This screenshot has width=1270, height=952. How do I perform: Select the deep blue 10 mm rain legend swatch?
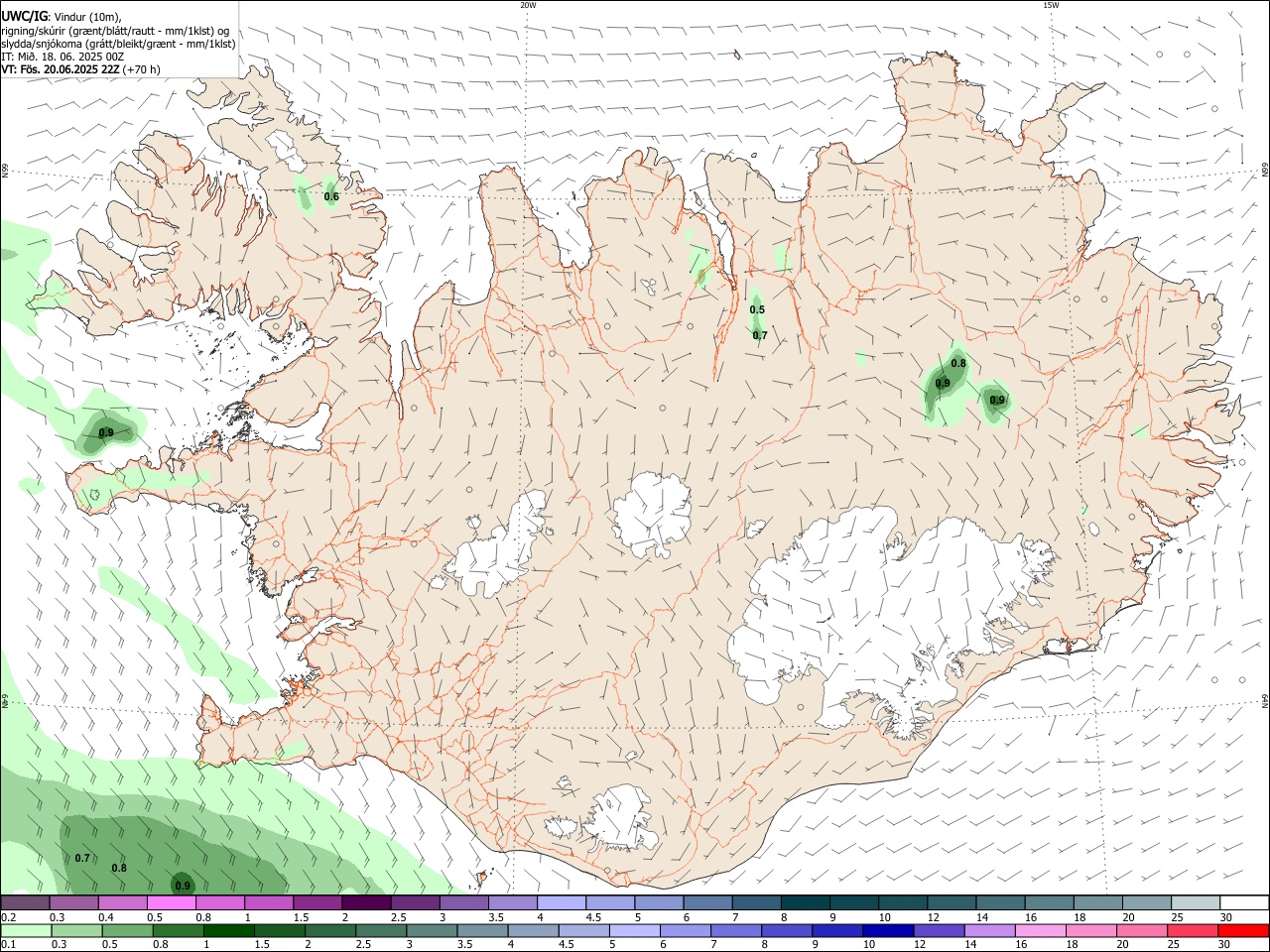[888, 930]
